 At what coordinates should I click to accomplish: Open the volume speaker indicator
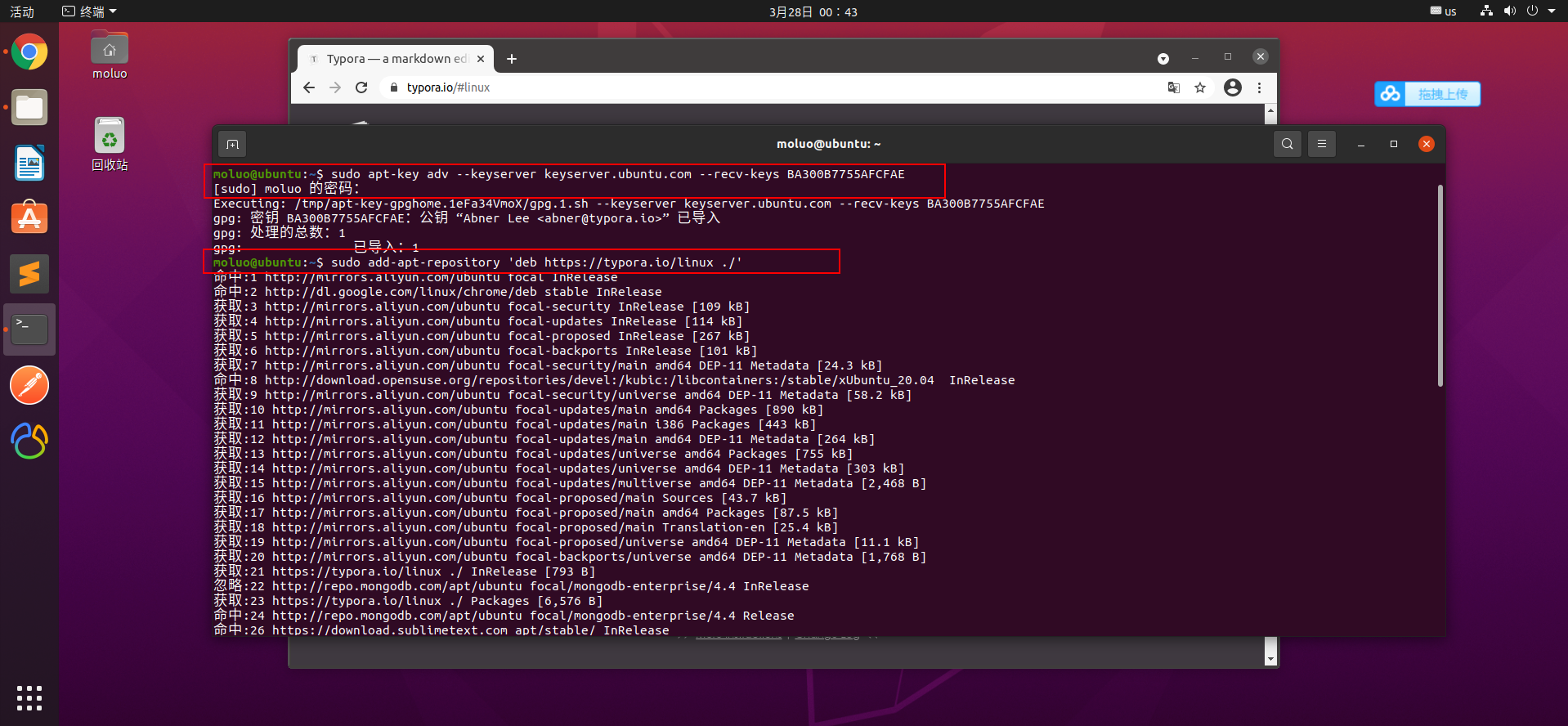point(1509,11)
